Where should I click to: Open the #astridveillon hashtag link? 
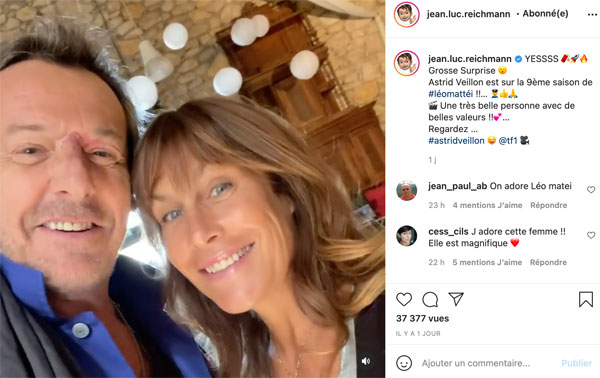point(457,140)
